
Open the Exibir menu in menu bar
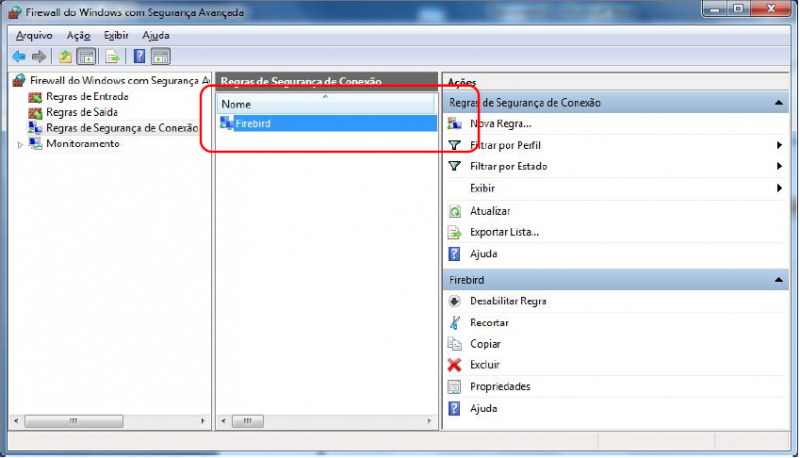tap(116, 36)
